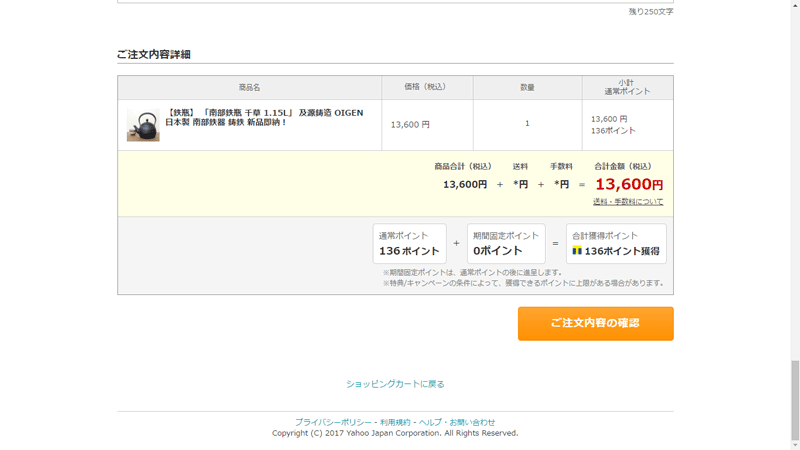This screenshot has height=450, width=800.
Task: Click the Copyright 2017 Yahoo Japan text
Action: 395,433
